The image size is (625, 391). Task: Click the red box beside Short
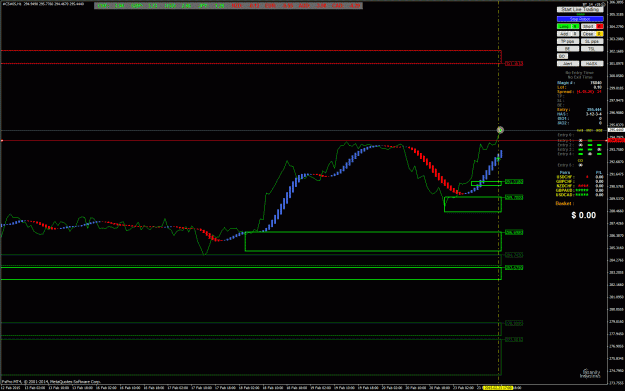pos(599,26)
